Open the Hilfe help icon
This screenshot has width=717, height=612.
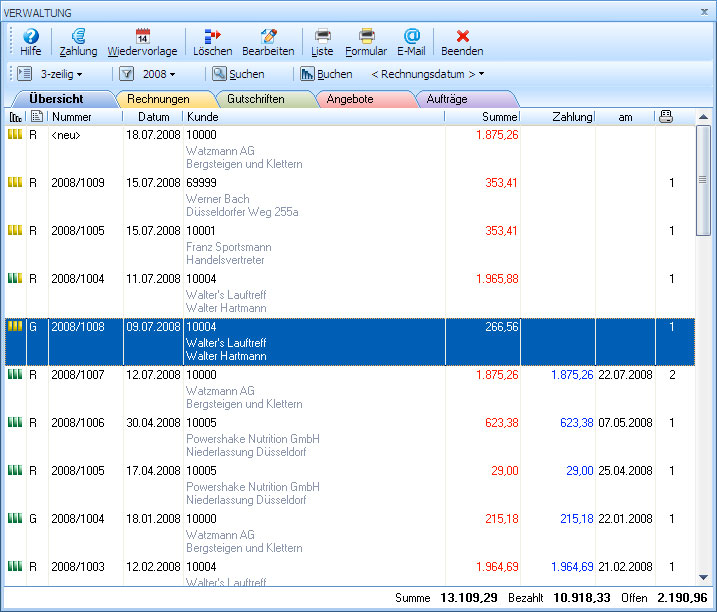click(x=31, y=36)
